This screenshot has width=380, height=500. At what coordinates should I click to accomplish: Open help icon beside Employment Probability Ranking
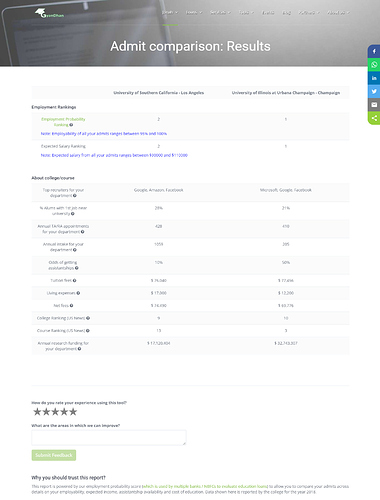tap(71, 125)
